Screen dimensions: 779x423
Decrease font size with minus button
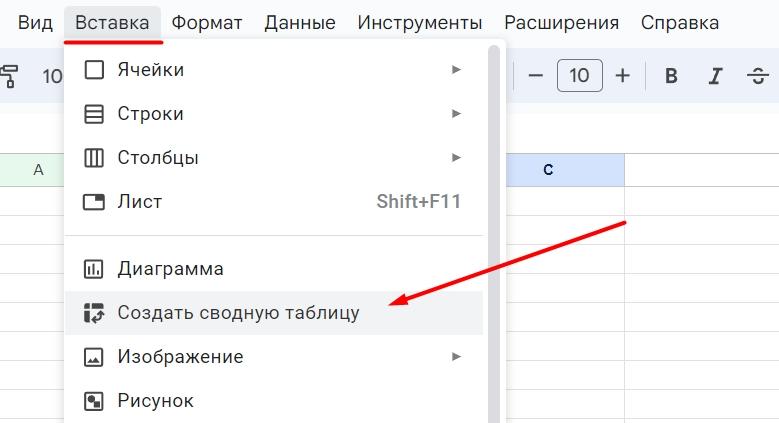point(535,76)
